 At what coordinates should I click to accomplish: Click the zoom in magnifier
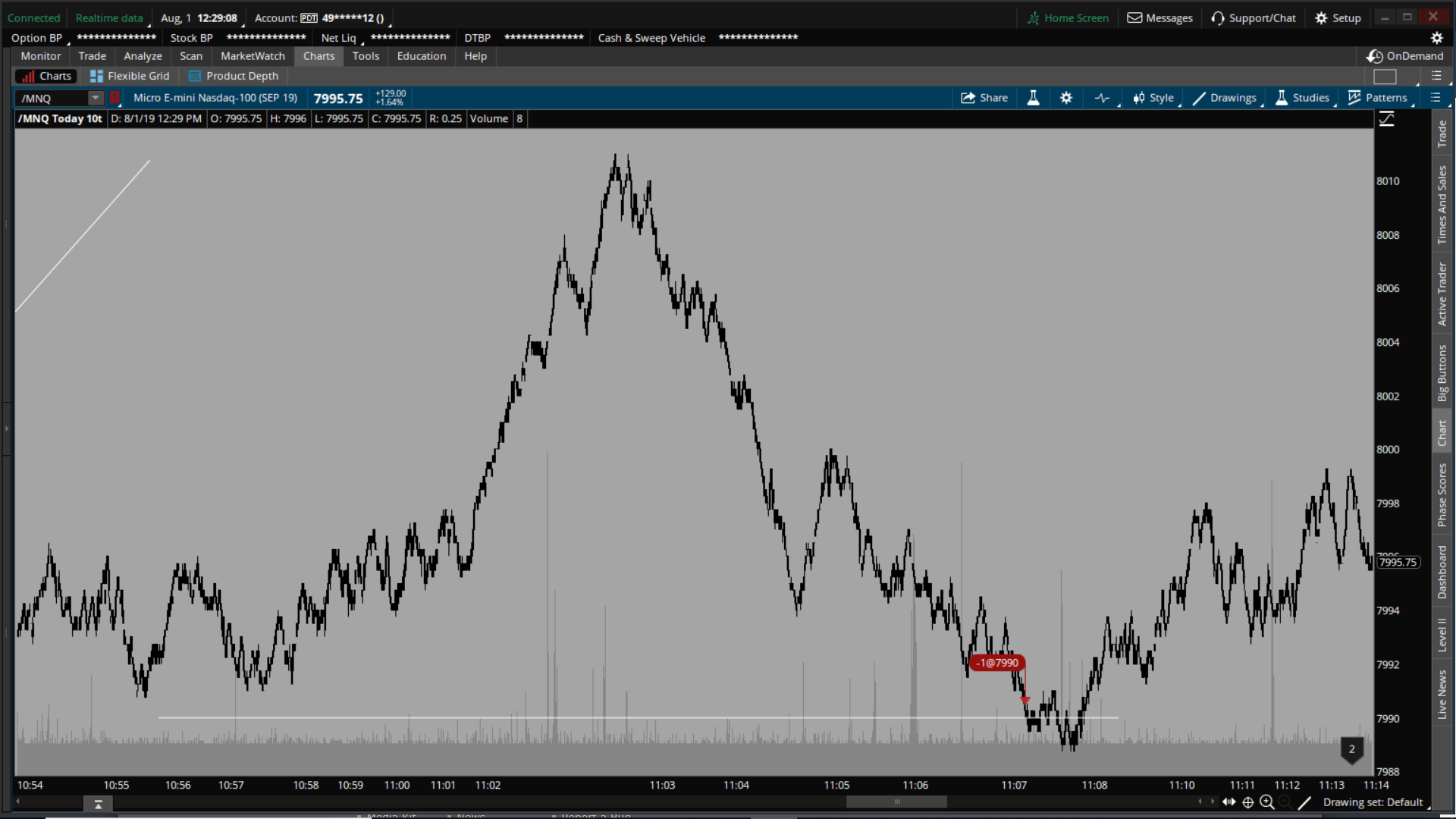click(x=1266, y=802)
